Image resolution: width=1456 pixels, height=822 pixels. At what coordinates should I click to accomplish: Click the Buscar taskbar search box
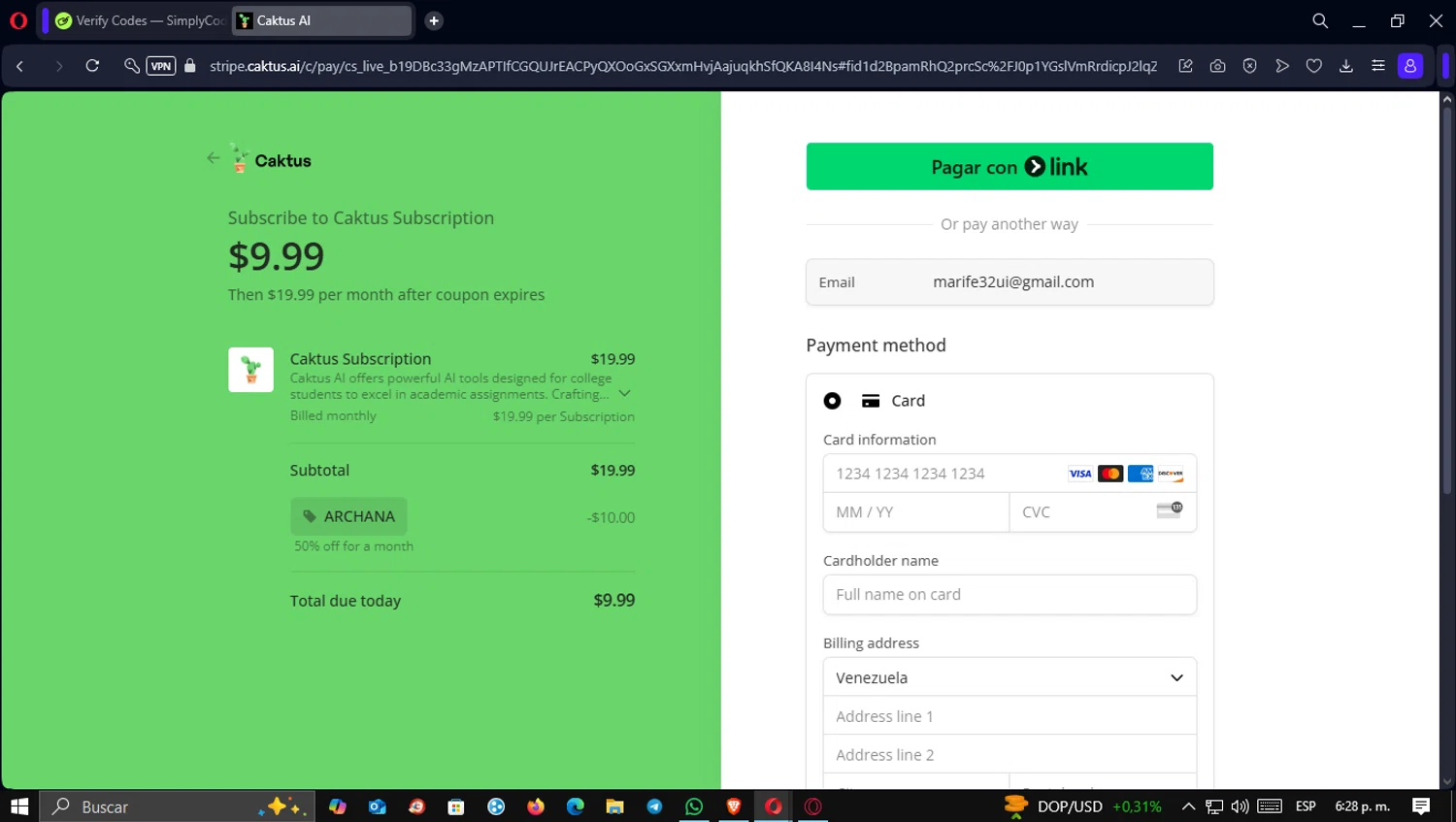pos(177,806)
